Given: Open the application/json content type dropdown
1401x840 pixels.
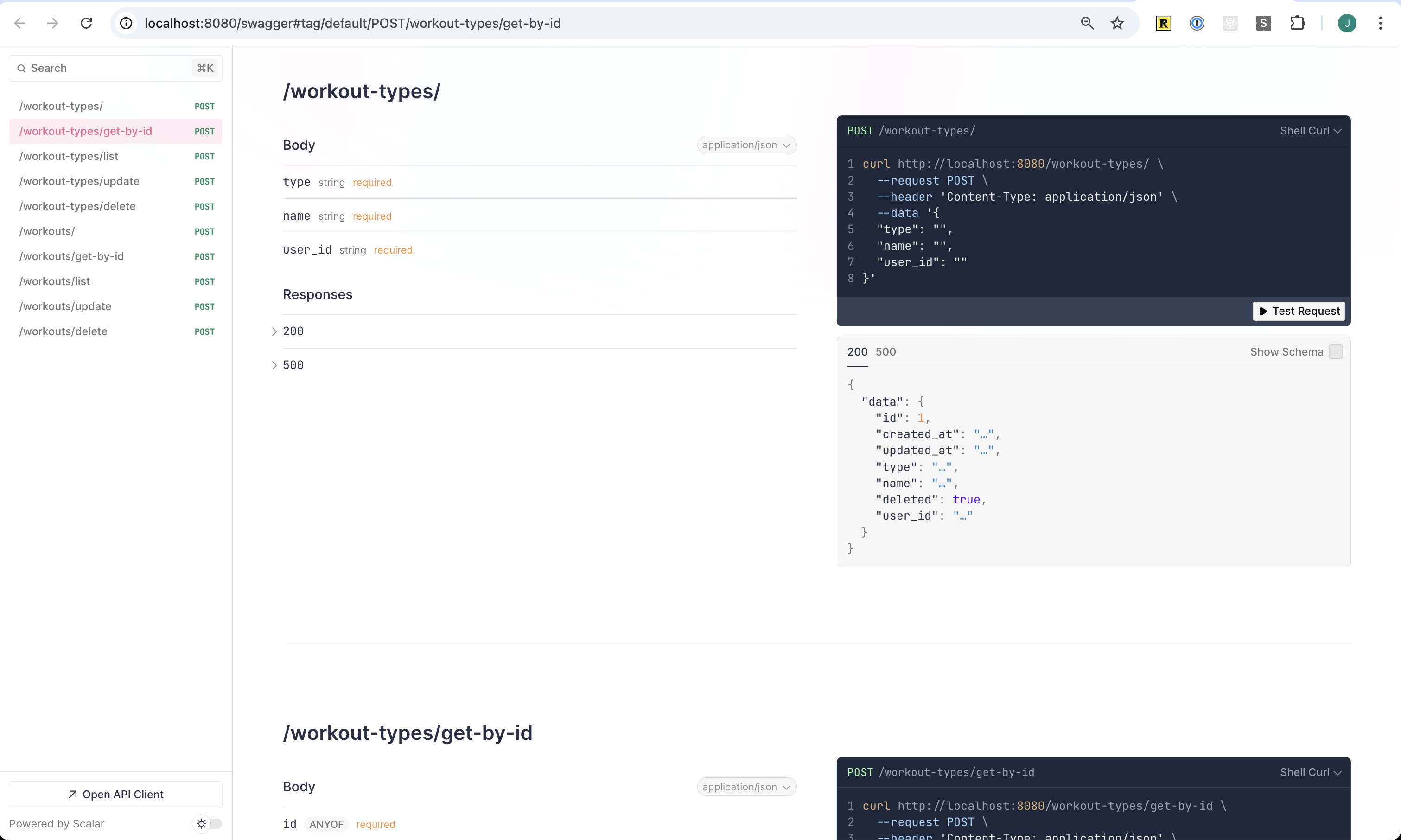Looking at the screenshot, I should pyautogui.click(x=746, y=145).
